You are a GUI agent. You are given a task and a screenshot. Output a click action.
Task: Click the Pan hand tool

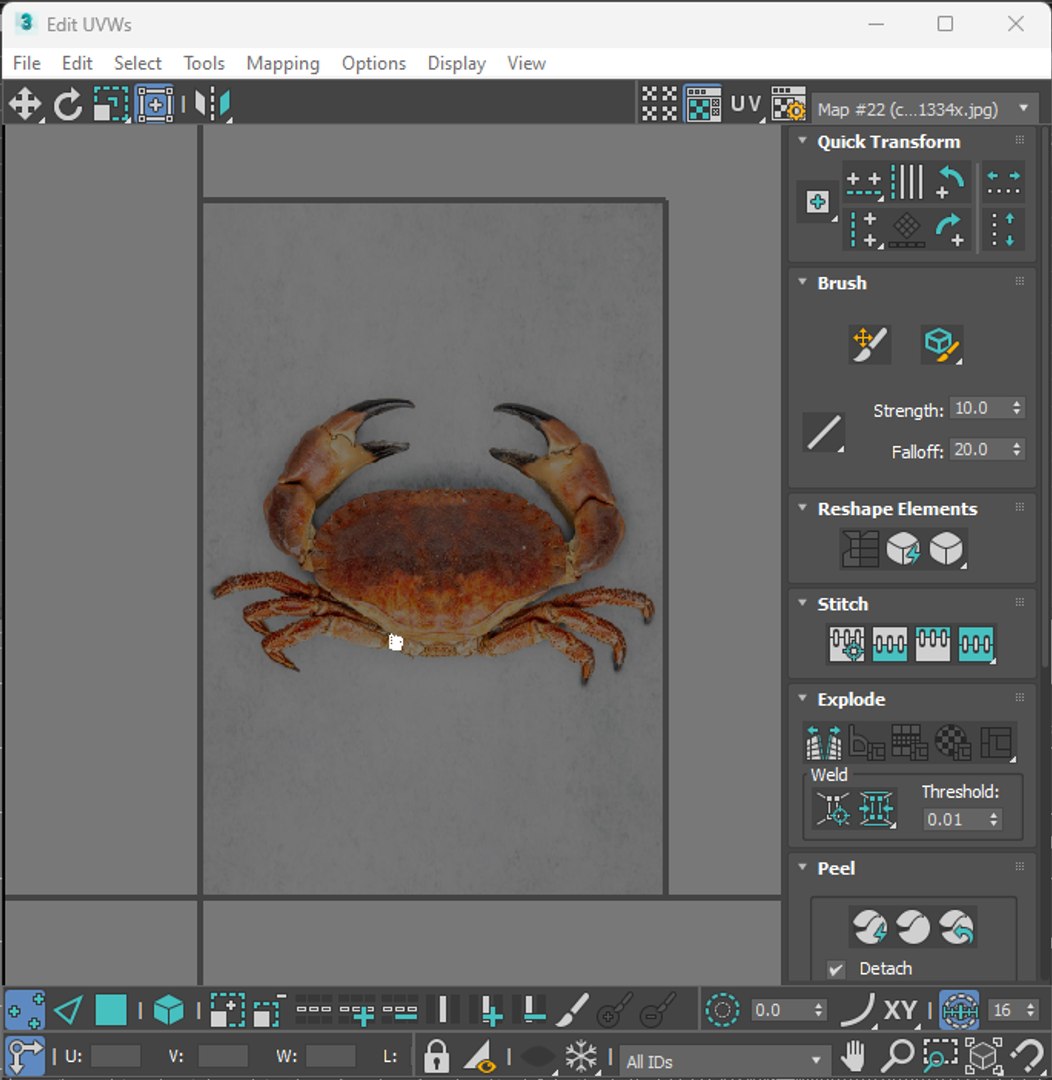click(x=854, y=1055)
